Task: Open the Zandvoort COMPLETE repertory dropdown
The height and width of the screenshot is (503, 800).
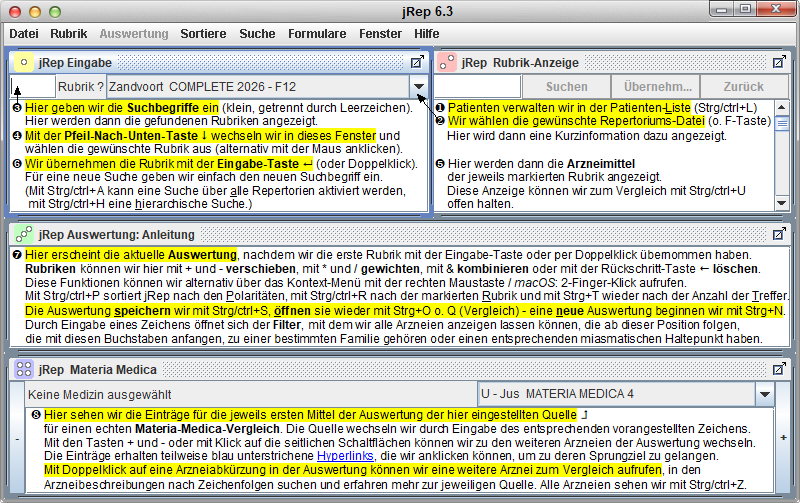Action: pos(417,87)
